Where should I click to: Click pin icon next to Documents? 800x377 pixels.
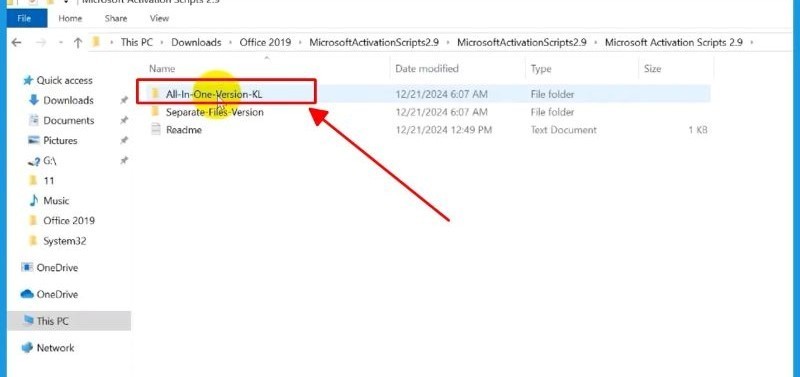tap(123, 120)
